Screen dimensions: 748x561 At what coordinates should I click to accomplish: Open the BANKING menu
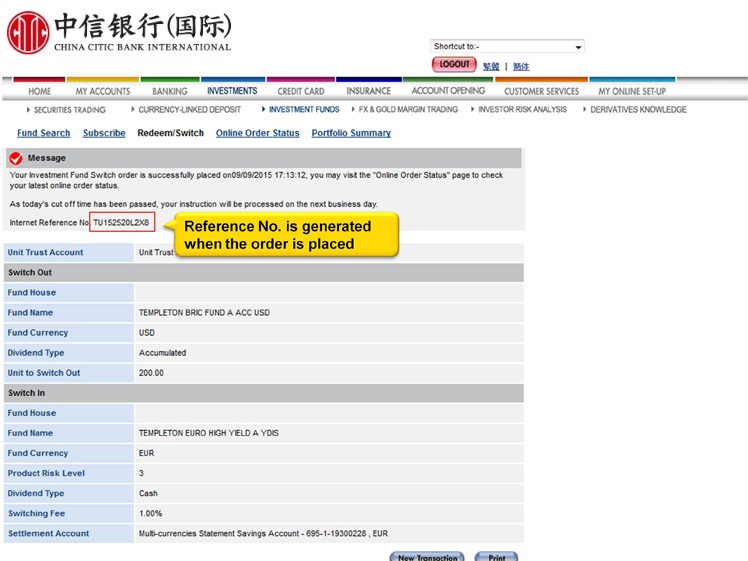(x=170, y=91)
